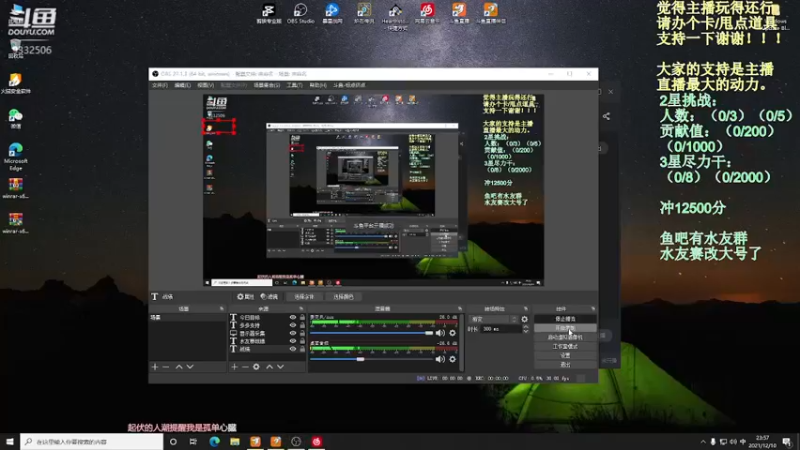Open 火绒安全软件 desktop icon

click(x=16, y=83)
